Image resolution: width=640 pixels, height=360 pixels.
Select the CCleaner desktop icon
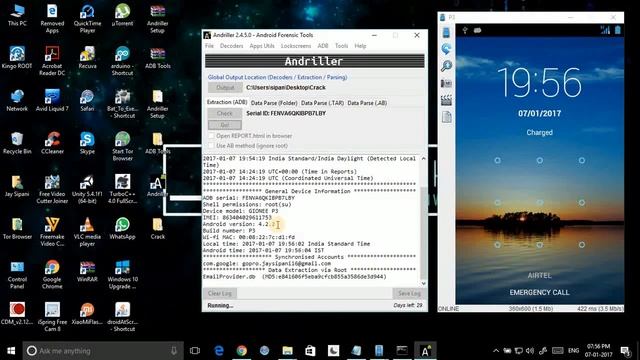(52, 143)
